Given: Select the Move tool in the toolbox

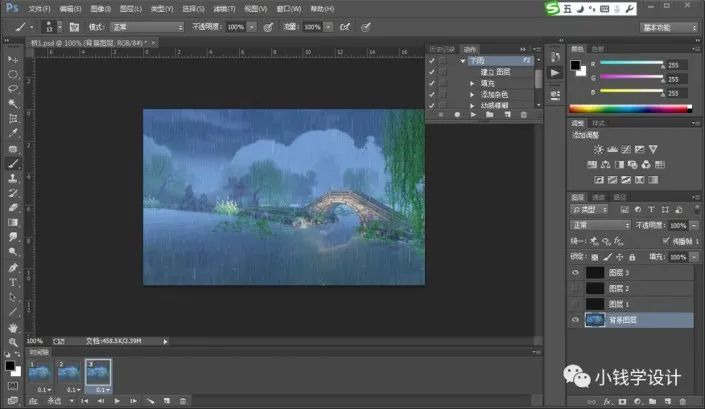Looking at the screenshot, I should (x=13, y=59).
